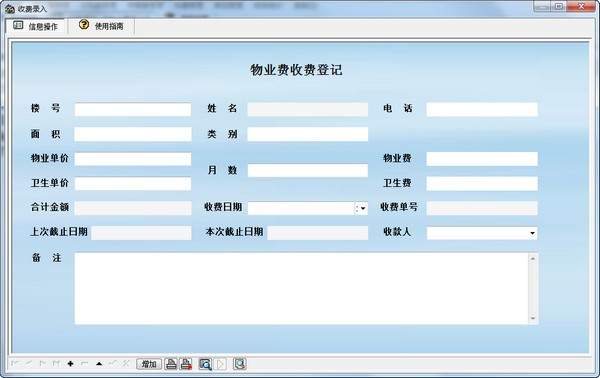The image size is (600, 378).
Task: Click the 物业费 input field
Action: [x=482, y=159]
